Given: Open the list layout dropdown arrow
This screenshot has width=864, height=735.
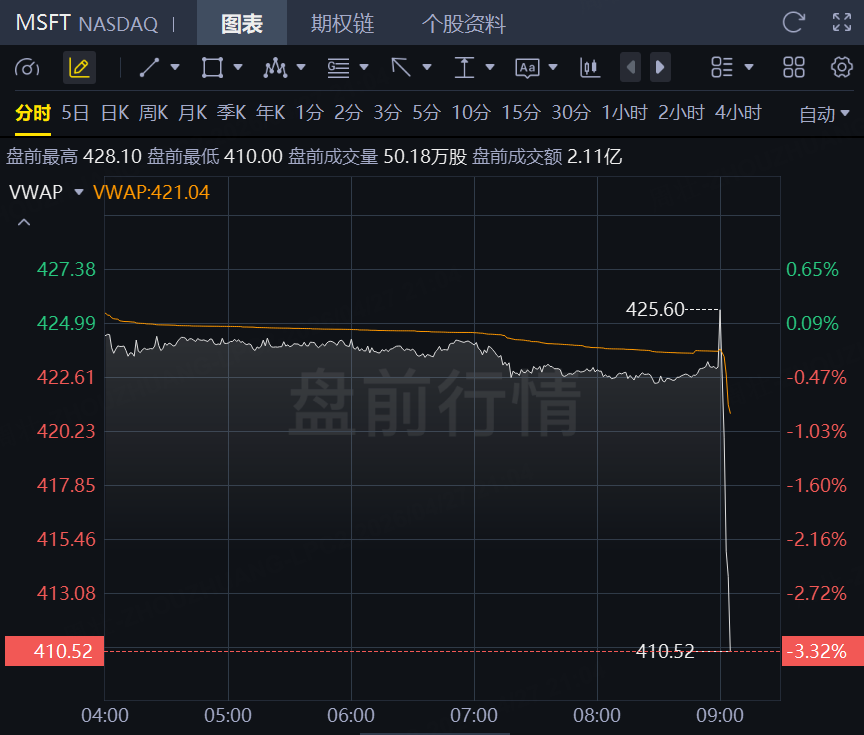Looking at the screenshot, I should tap(749, 67).
